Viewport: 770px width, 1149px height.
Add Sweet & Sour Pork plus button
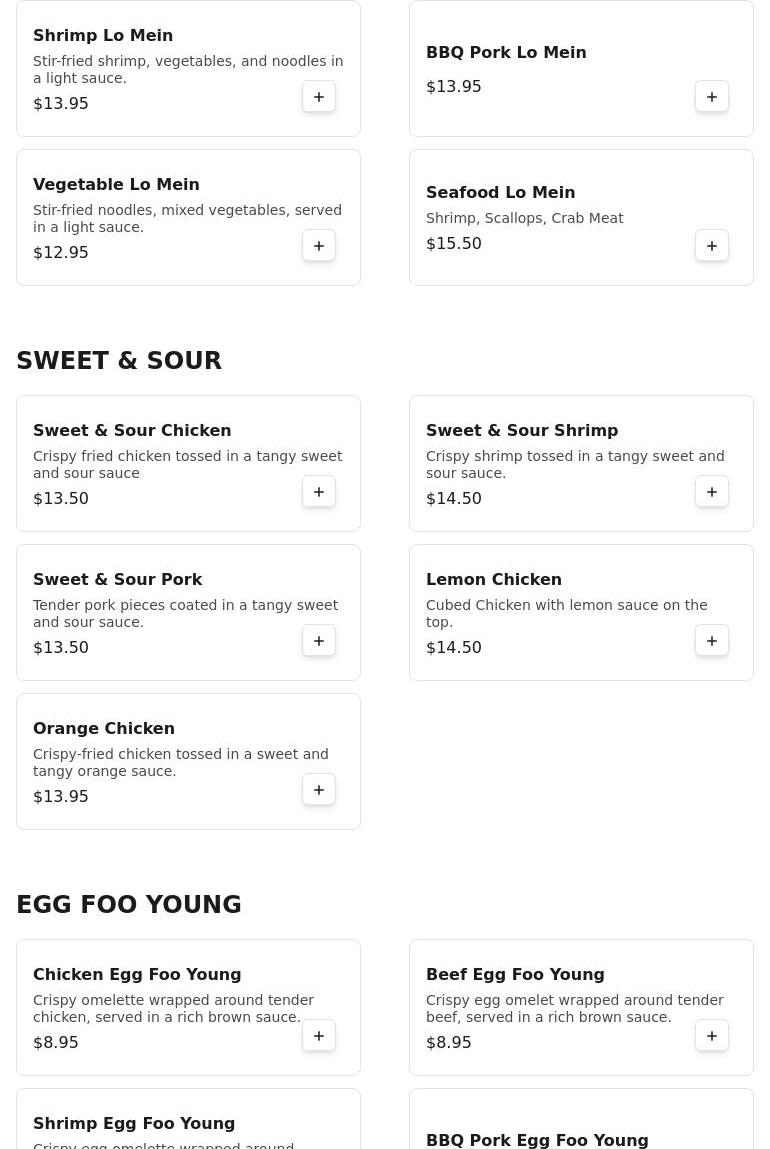319,640
